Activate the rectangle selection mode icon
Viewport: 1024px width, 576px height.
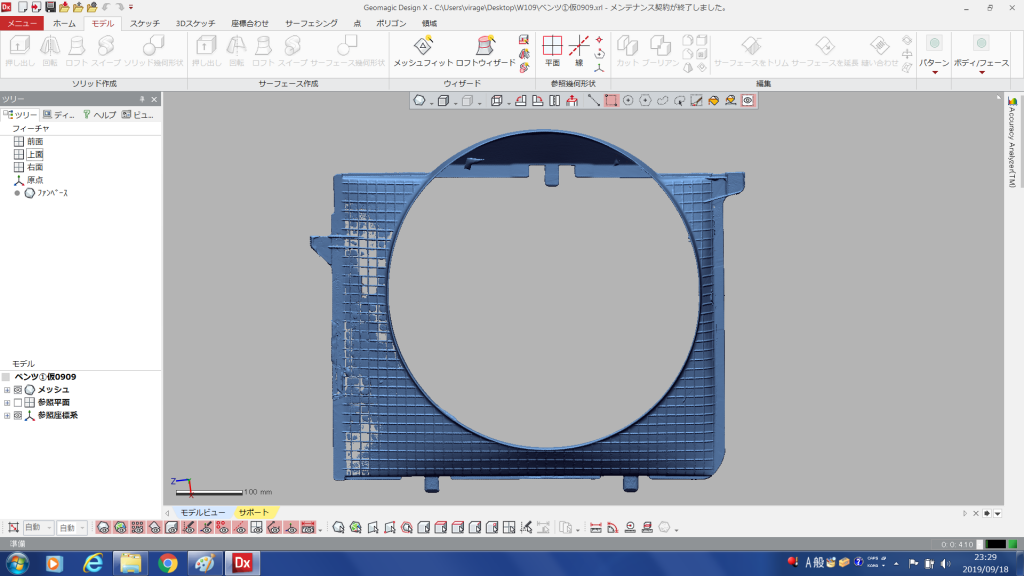pyautogui.click(x=611, y=100)
